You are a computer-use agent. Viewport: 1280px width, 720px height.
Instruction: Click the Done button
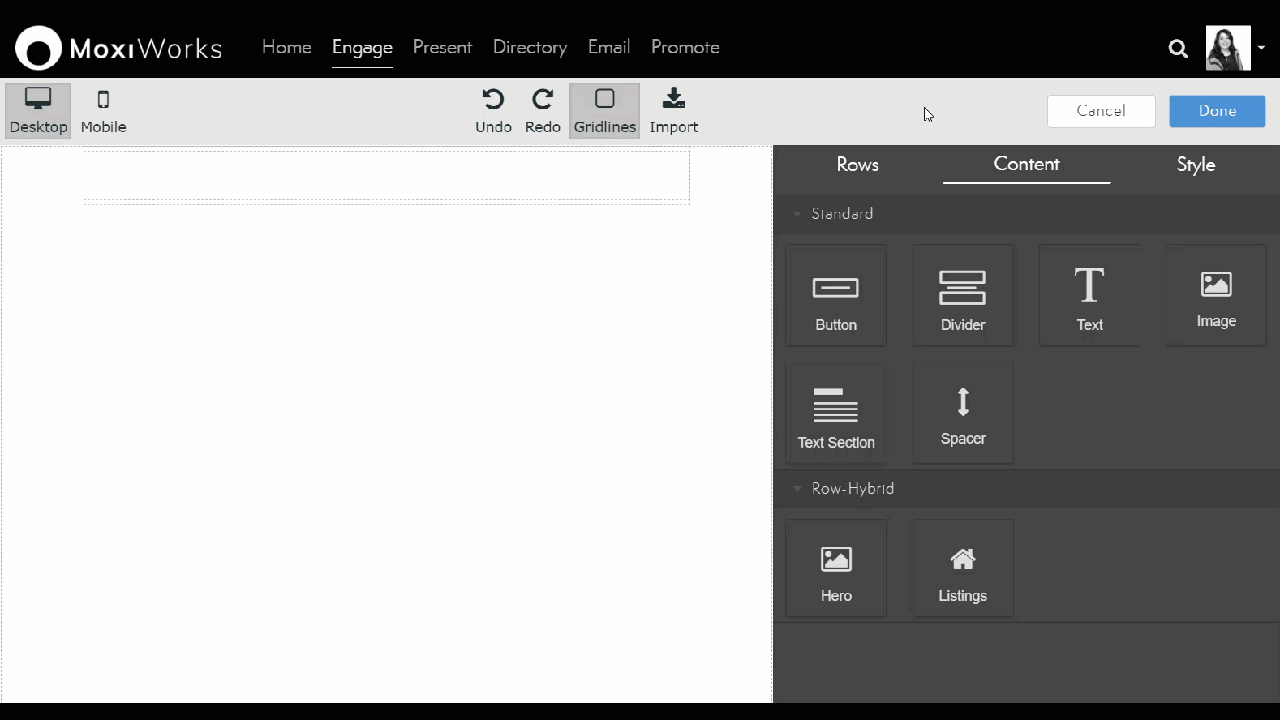(1217, 111)
